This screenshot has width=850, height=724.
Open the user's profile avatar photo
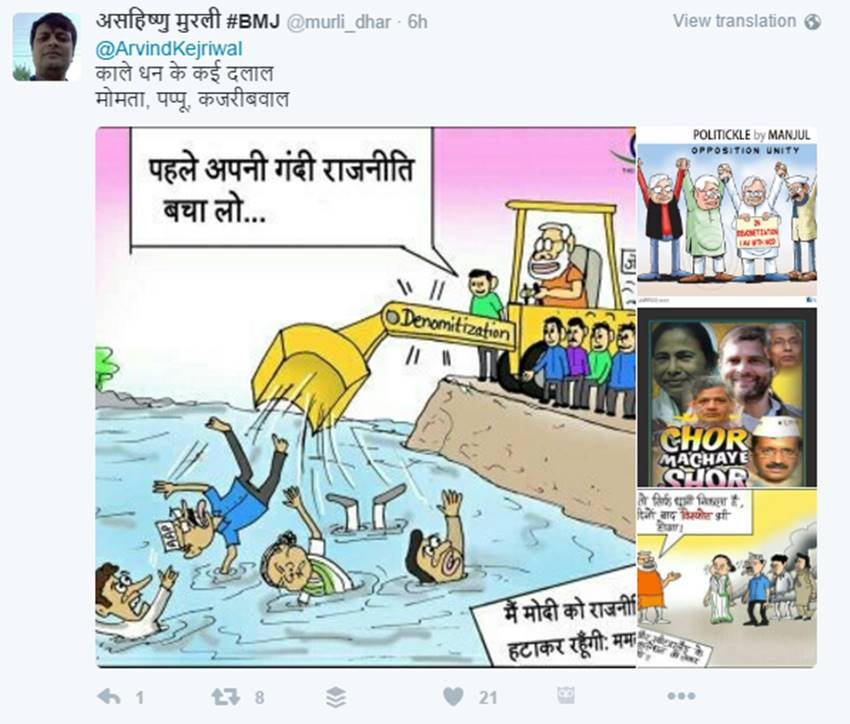click(x=47, y=47)
